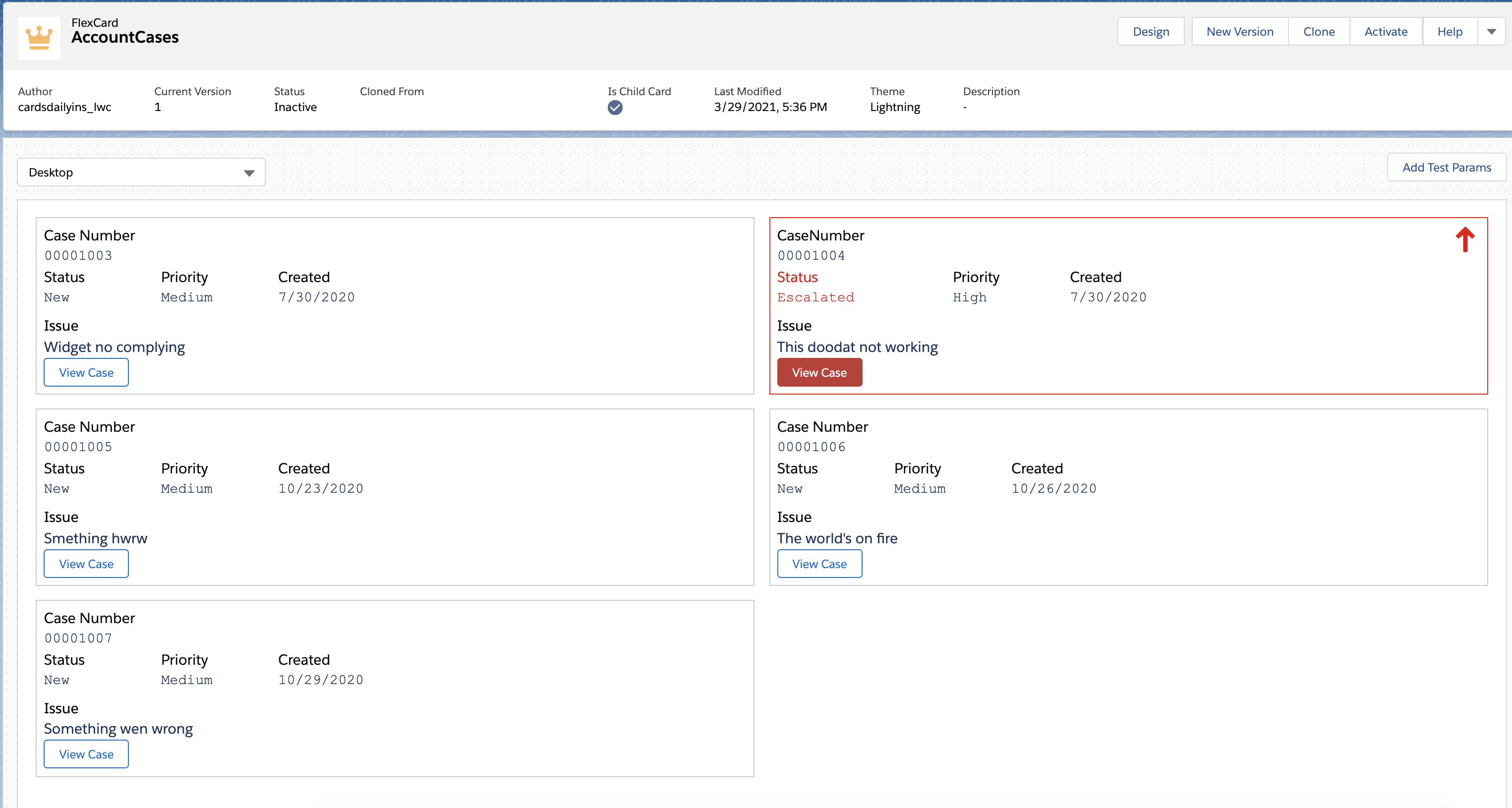Screen dimensions: 1512x808
Task: Click the Inactive status value
Action: [295, 108]
